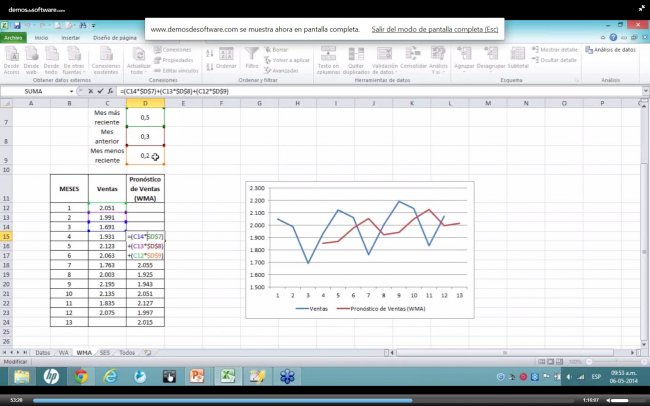Open Validación de datos dropdown
The width and height of the screenshot is (650, 406).
(385, 65)
